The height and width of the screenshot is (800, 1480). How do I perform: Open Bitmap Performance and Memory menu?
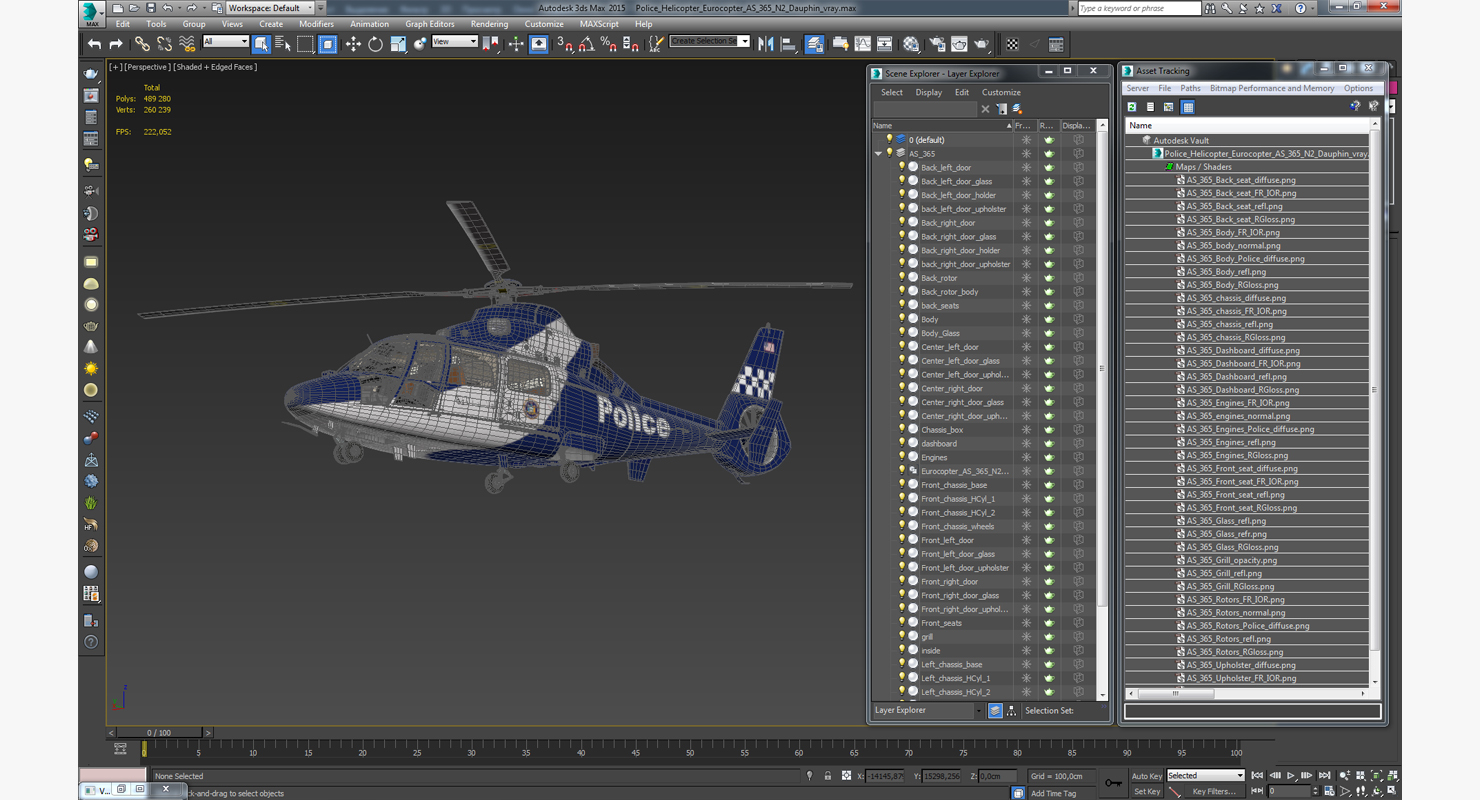click(x=1272, y=88)
